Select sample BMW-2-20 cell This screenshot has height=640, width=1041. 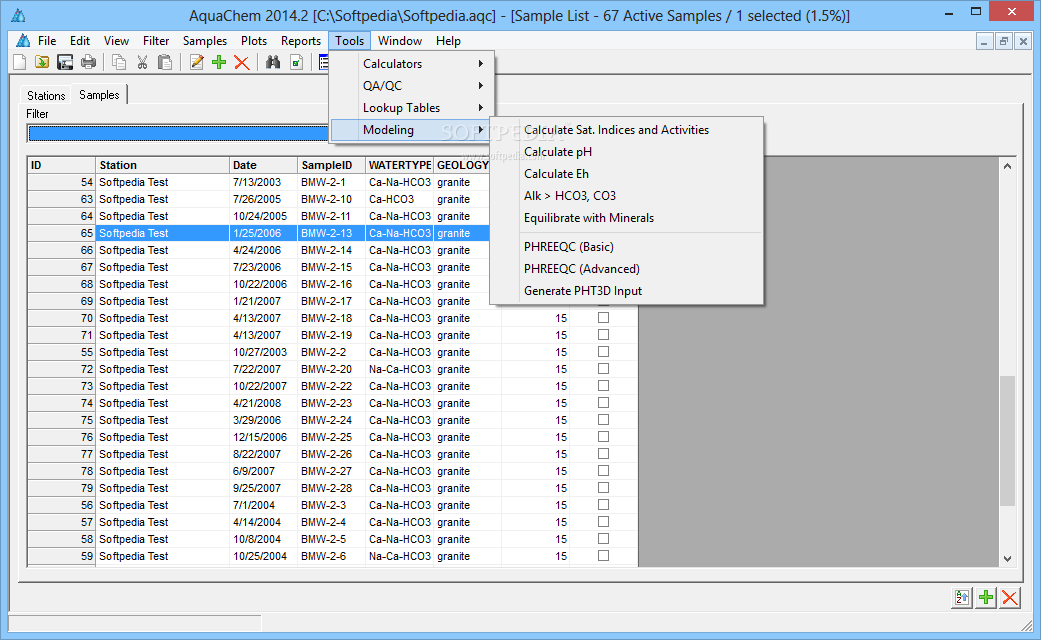click(x=331, y=369)
